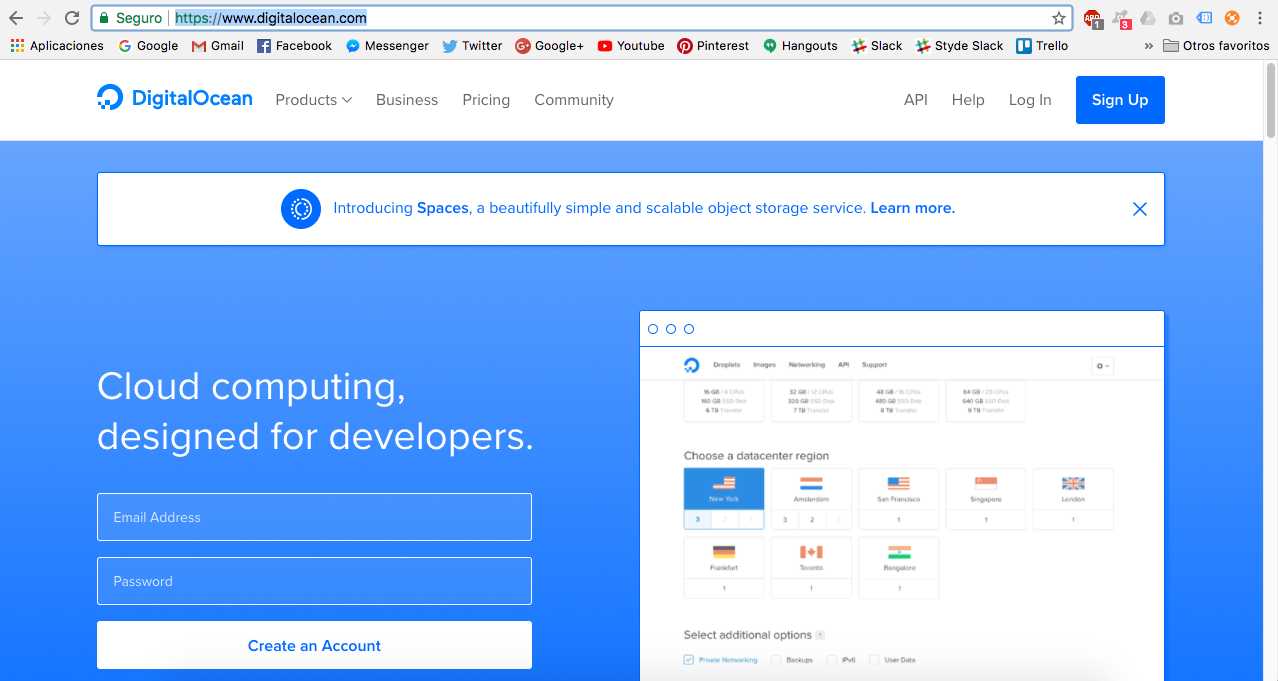Open the Help link in the header
The height and width of the screenshot is (681, 1278).
point(968,100)
